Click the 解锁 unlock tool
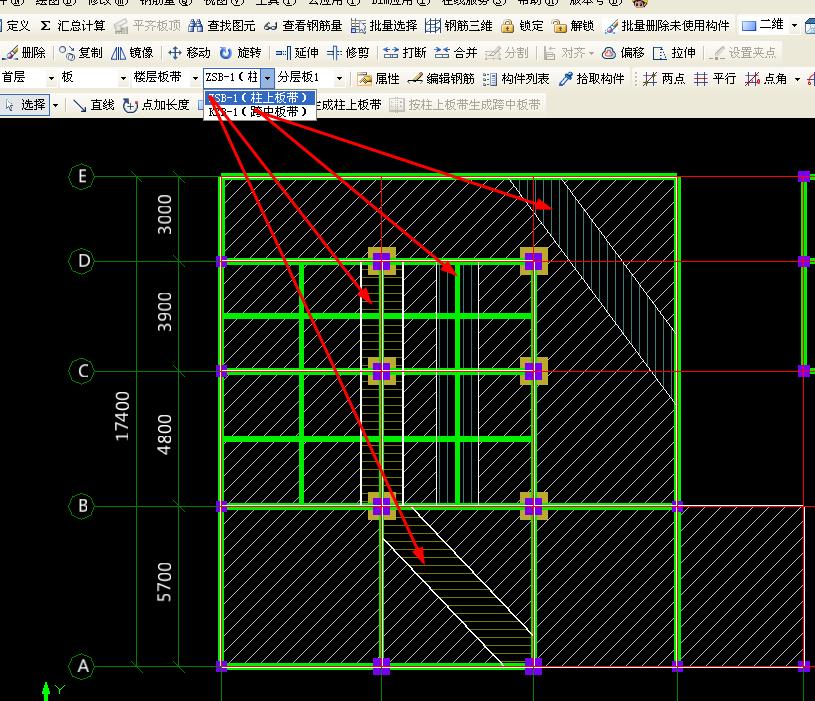The image size is (815, 701). pyautogui.click(x=573, y=25)
